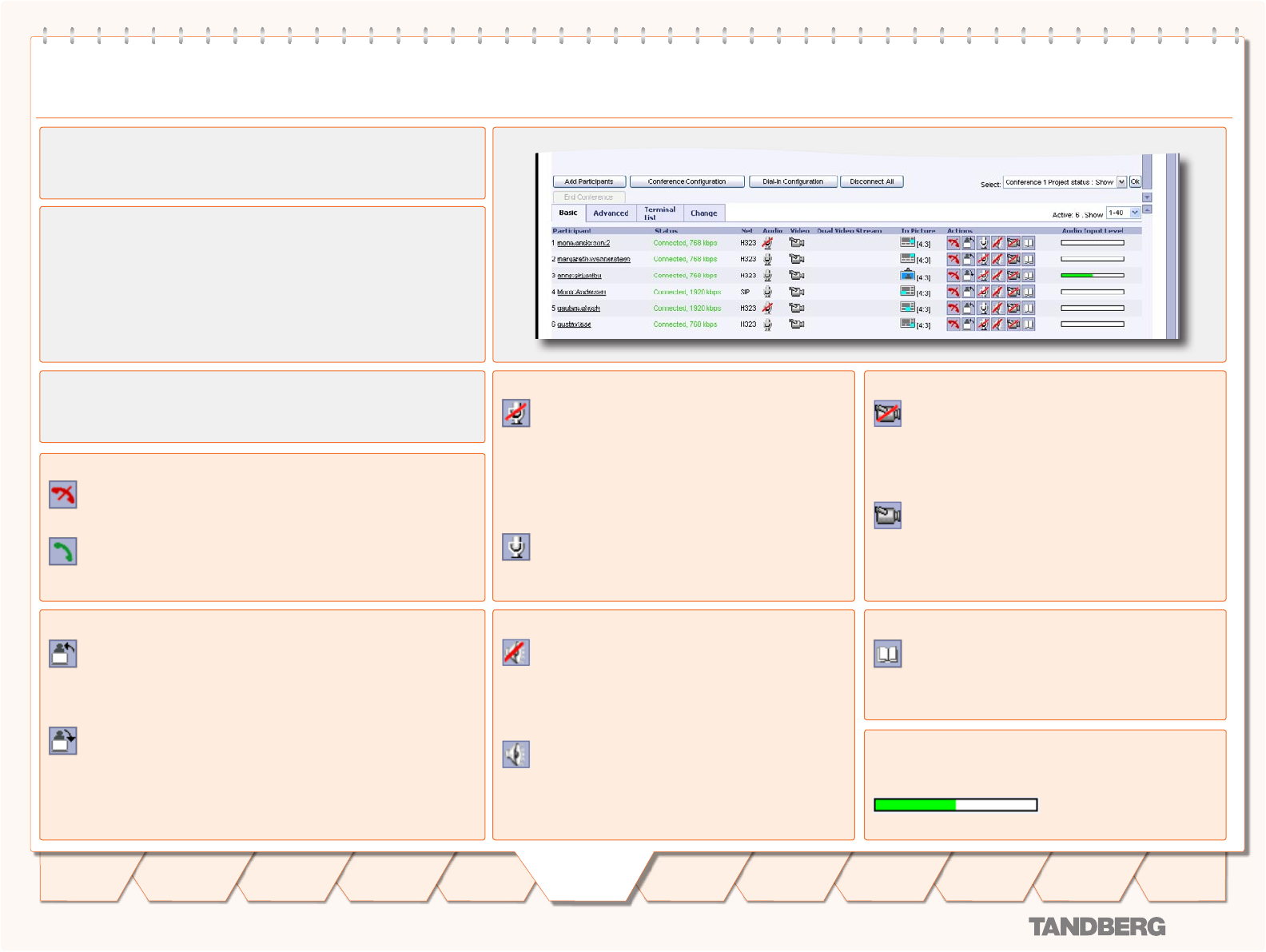Open the conference Select dropdown
This screenshot has width=1266, height=952.
(1121, 182)
